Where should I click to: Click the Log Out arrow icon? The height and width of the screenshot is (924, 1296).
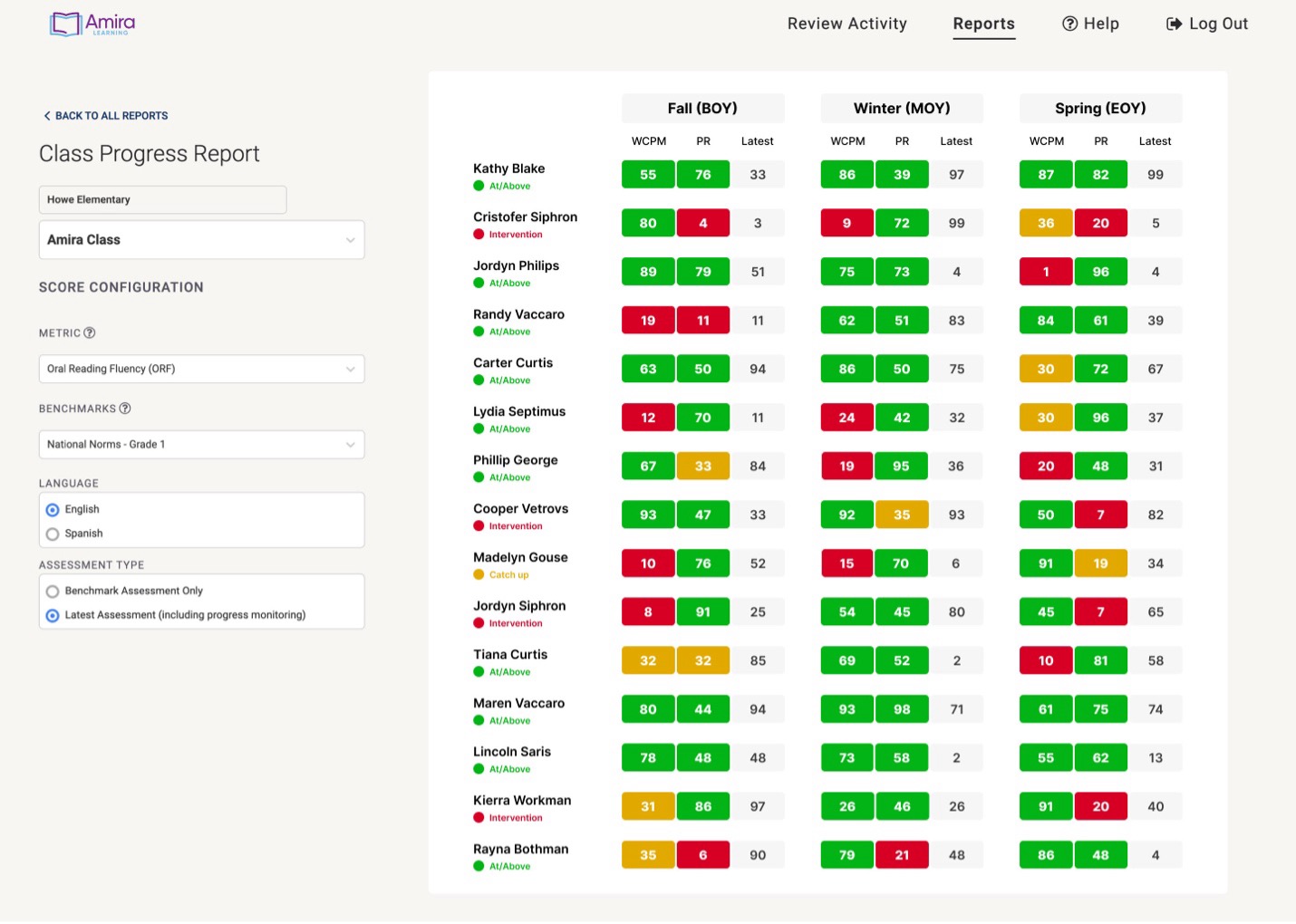click(1174, 24)
